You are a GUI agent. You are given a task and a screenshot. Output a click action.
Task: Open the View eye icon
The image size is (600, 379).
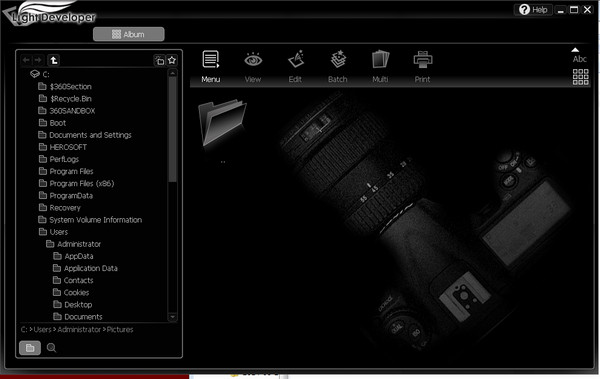point(253,60)
